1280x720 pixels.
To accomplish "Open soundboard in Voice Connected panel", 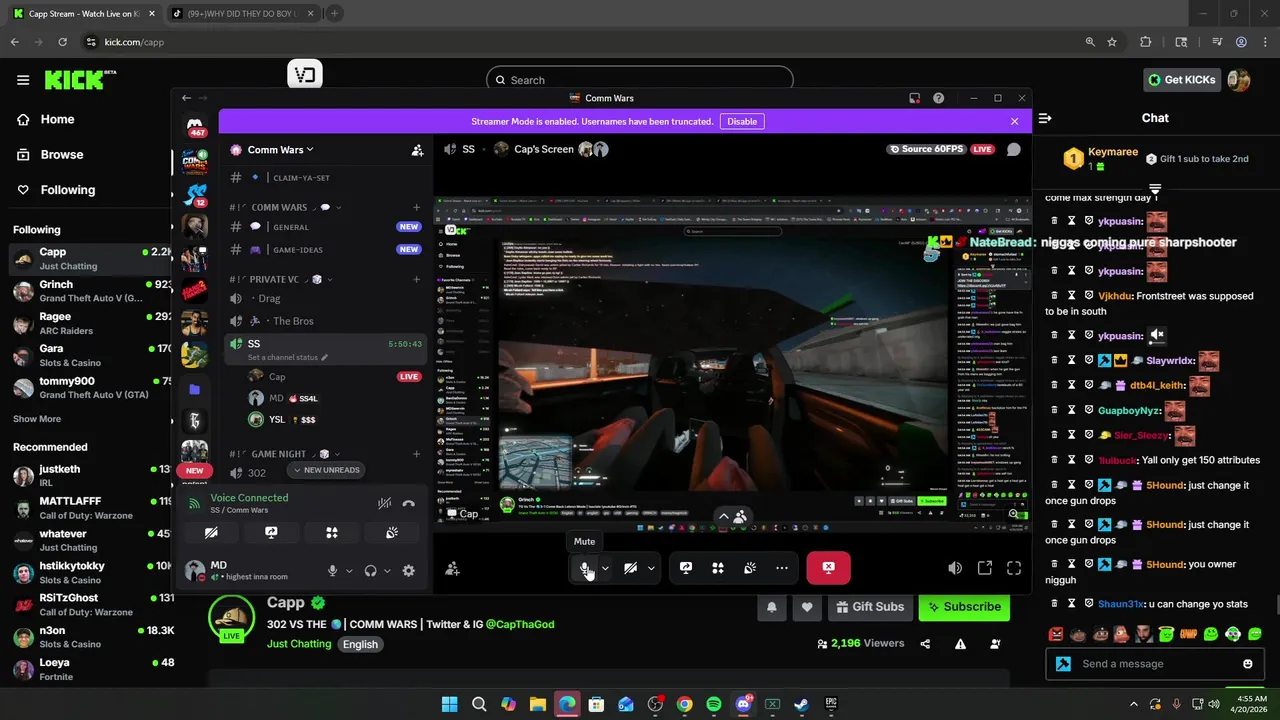I will click(392, 533).
